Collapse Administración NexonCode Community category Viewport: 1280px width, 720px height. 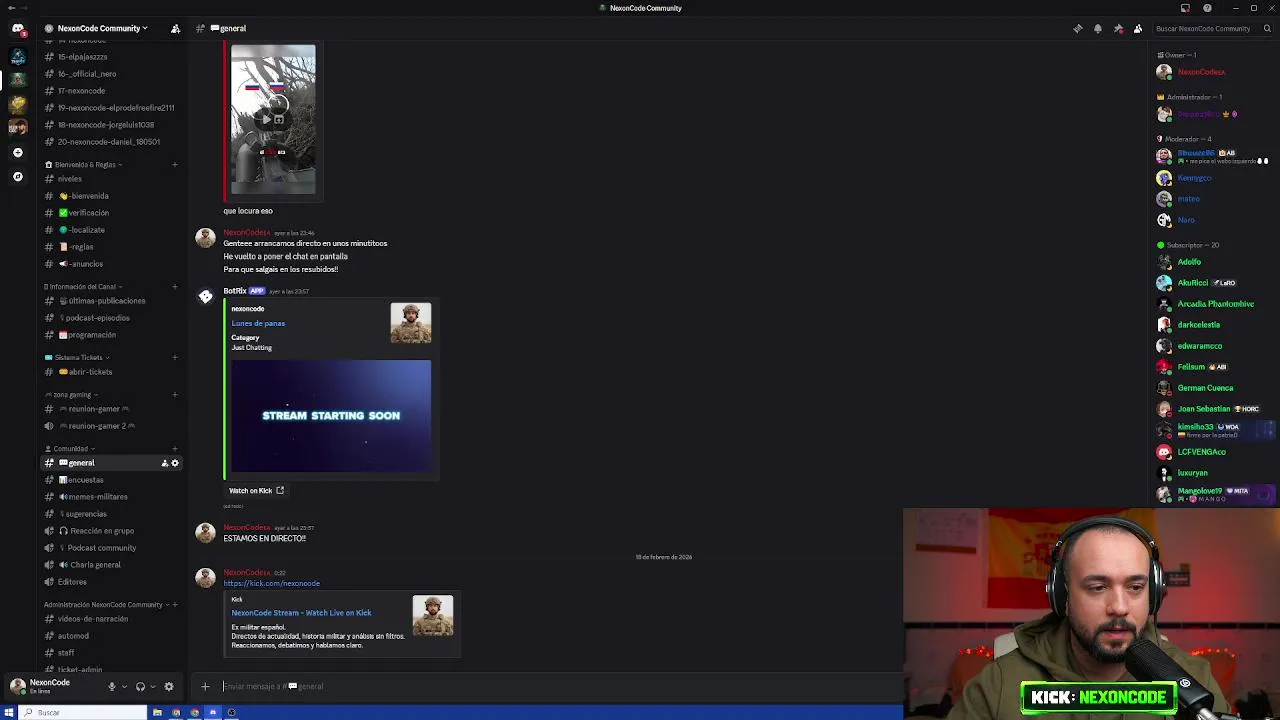click(x=106, y=604)
